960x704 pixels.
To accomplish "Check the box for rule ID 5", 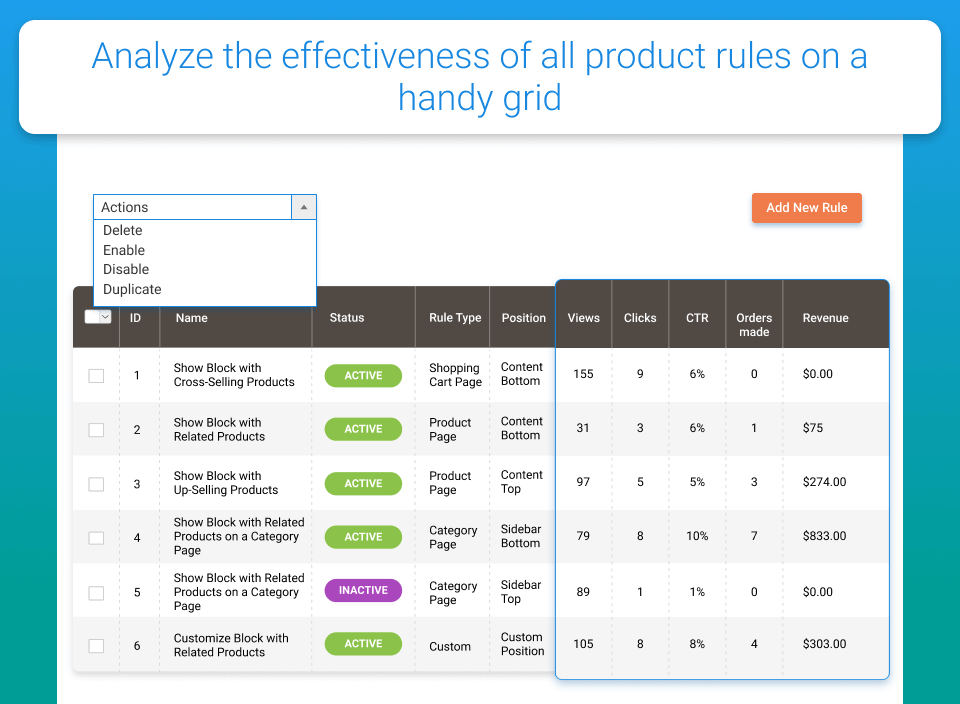I will [96, 593].
